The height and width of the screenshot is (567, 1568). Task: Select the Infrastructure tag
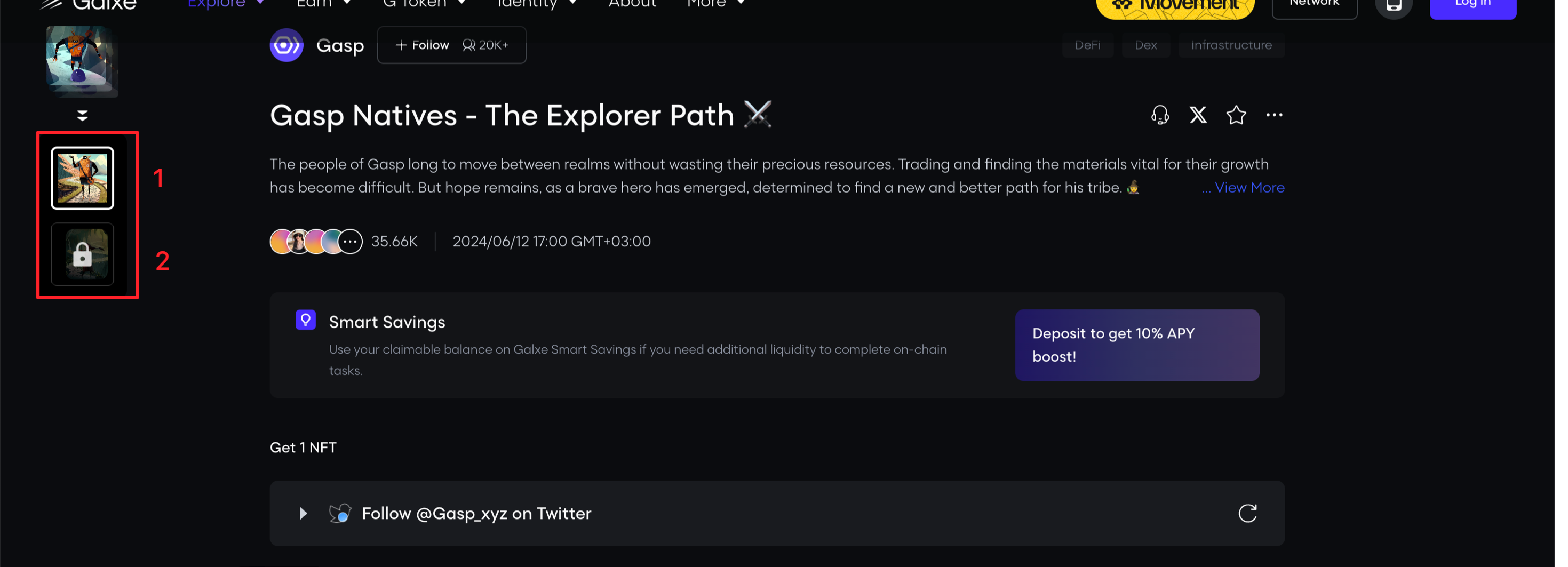click(x=1232, y=45)
